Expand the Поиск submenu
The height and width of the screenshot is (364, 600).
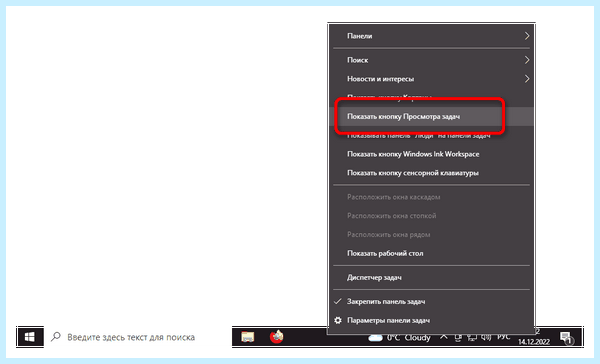click(431, 60)
